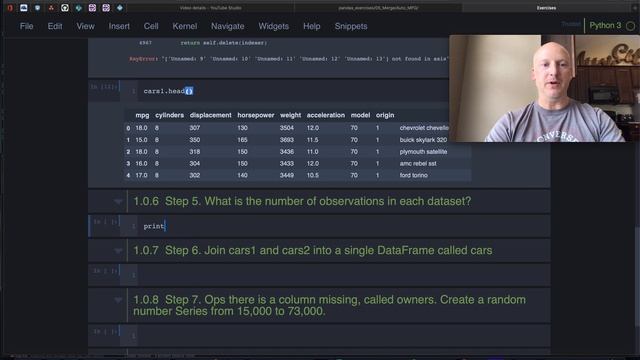Click the shield-shaped bookmark icon
This screenshot has height=360, width=640.
38,8
